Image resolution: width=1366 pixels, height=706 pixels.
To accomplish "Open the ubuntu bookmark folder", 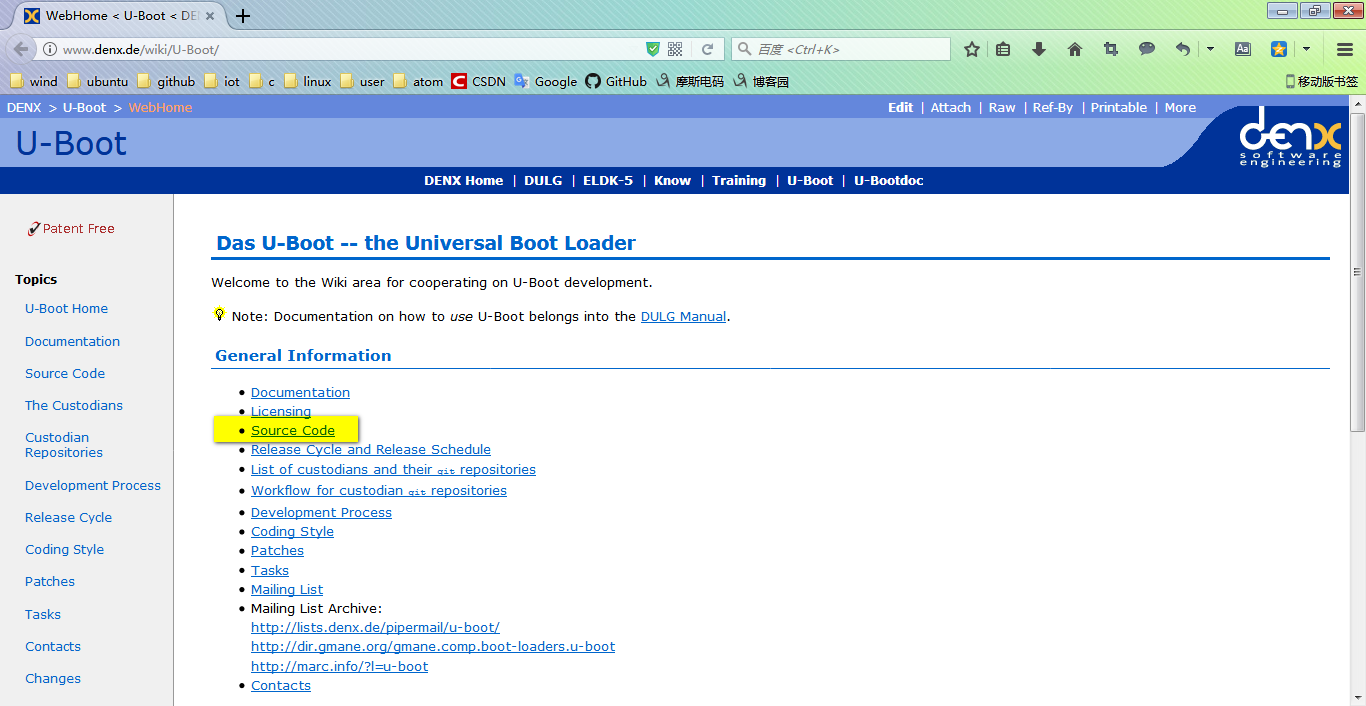I will (97, 81).
